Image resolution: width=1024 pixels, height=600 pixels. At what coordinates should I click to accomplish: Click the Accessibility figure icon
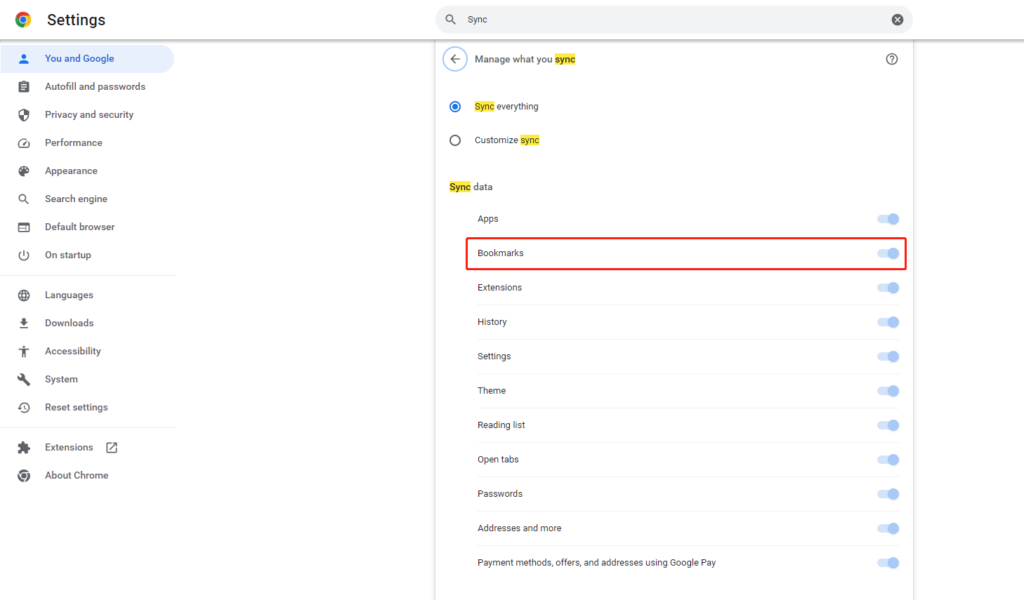coord(24,351)
